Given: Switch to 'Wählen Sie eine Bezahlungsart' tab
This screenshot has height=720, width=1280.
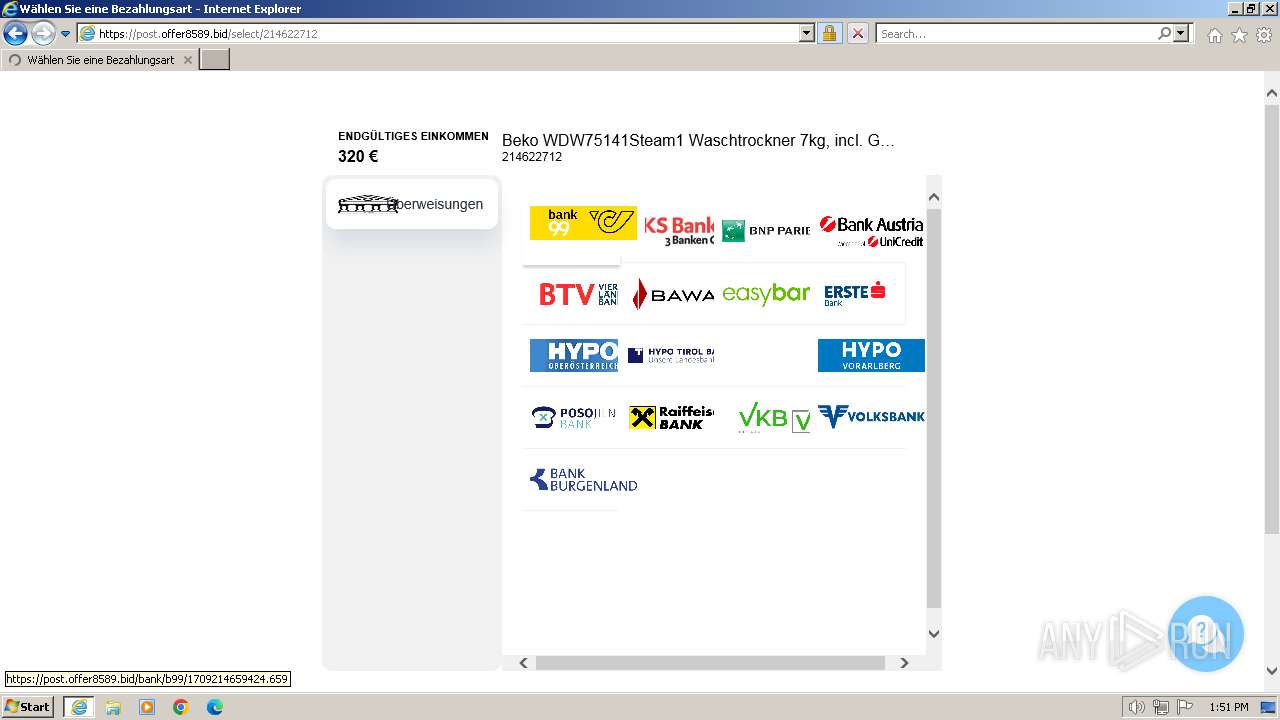Looking at the screenshot, I should pyautogui.click(x=100, y=60).
